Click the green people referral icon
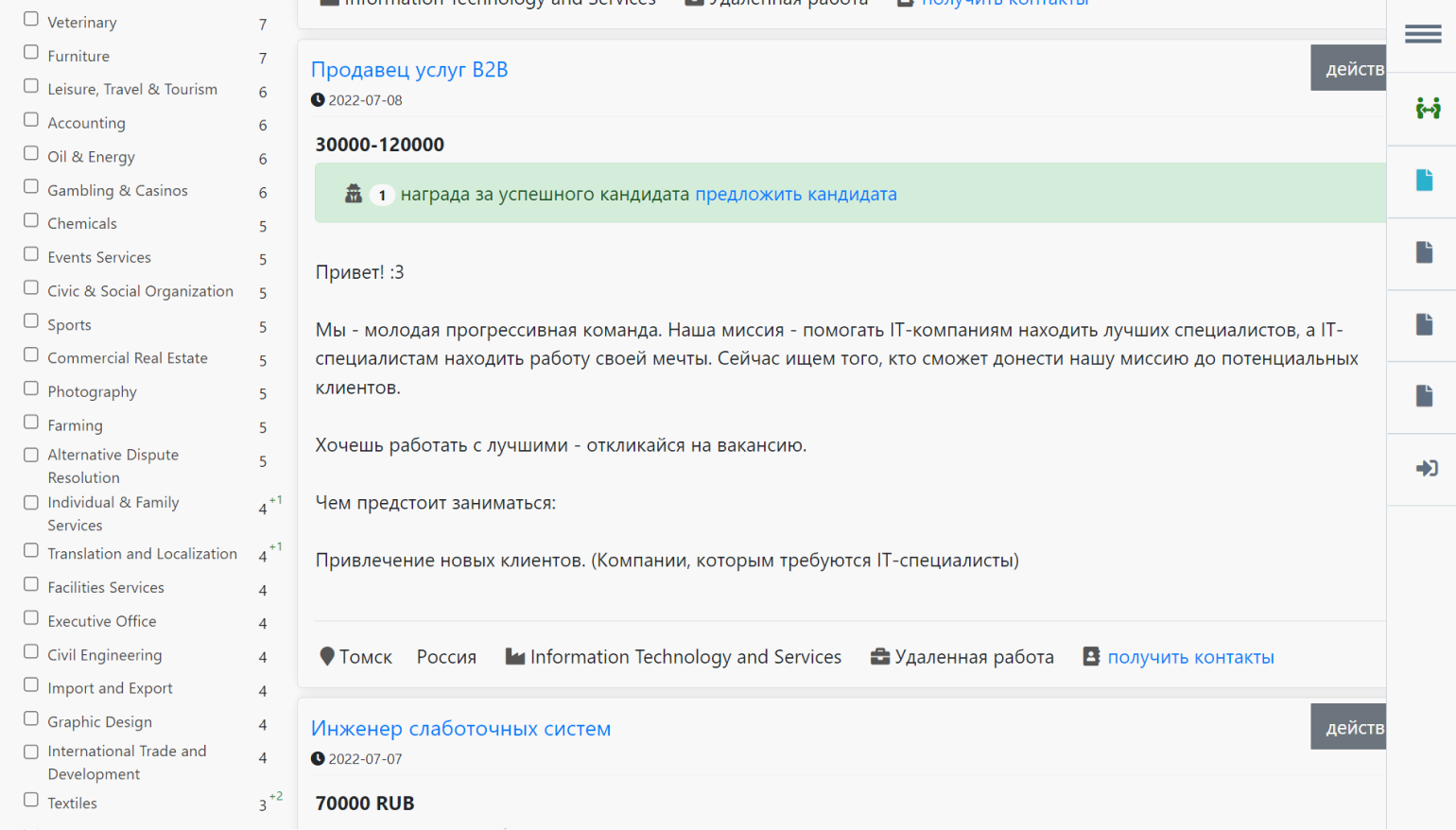This screenshot has height=830, width=1456. pyautogui.click(x=1428, y=109)
